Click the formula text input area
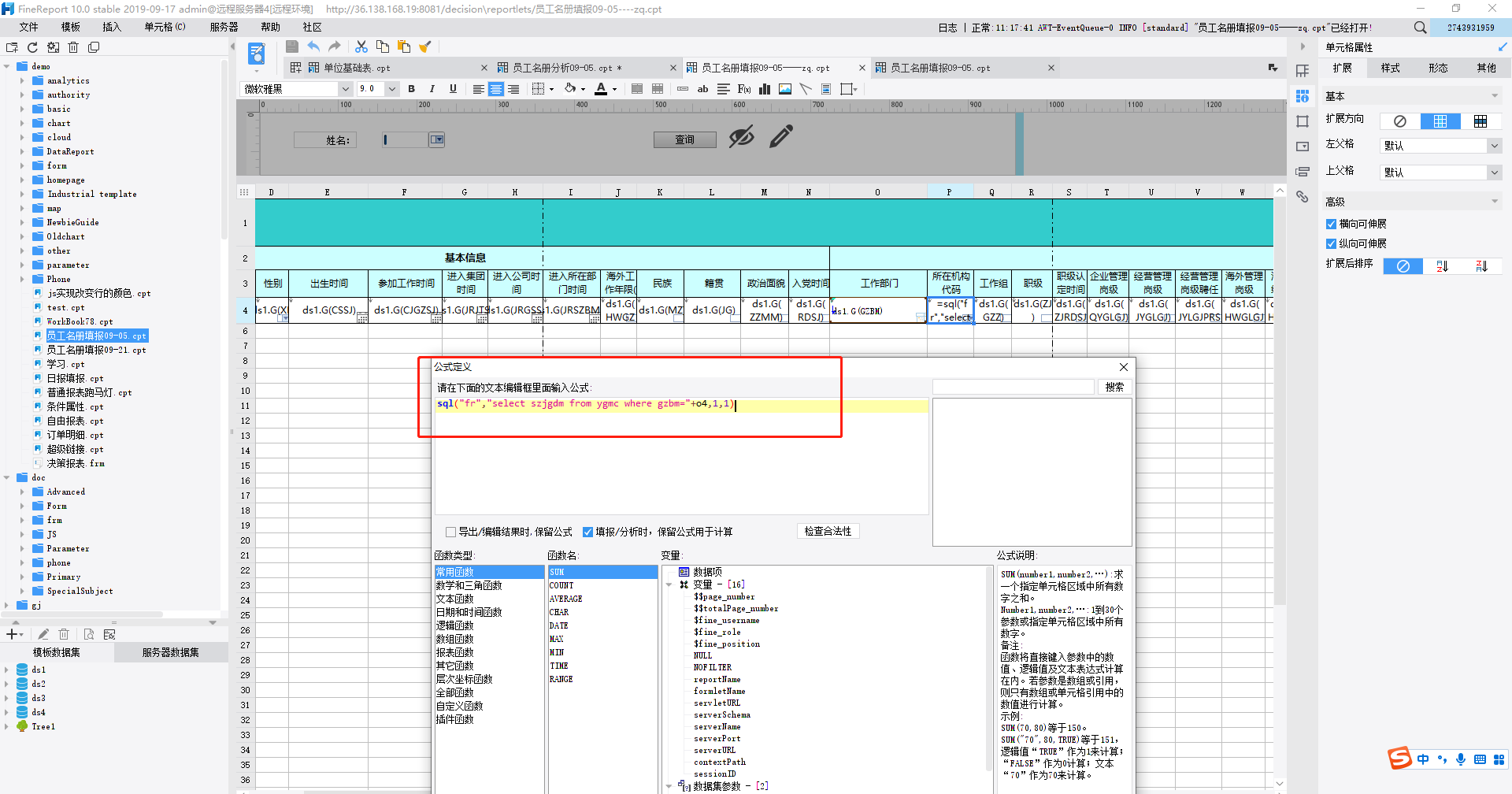Image resolution: width=1512 pixels, height=794 pixels. (681, 457)
